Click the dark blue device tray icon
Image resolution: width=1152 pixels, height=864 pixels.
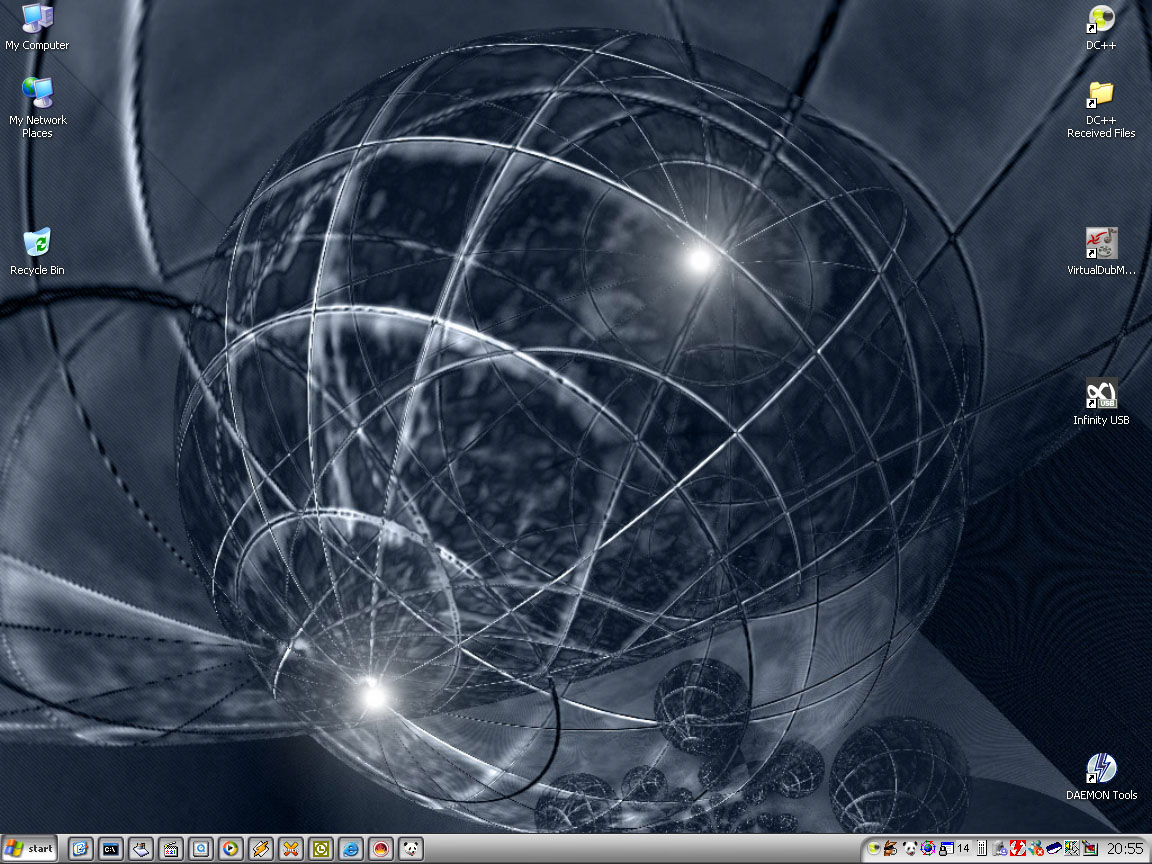[1054, 848]
